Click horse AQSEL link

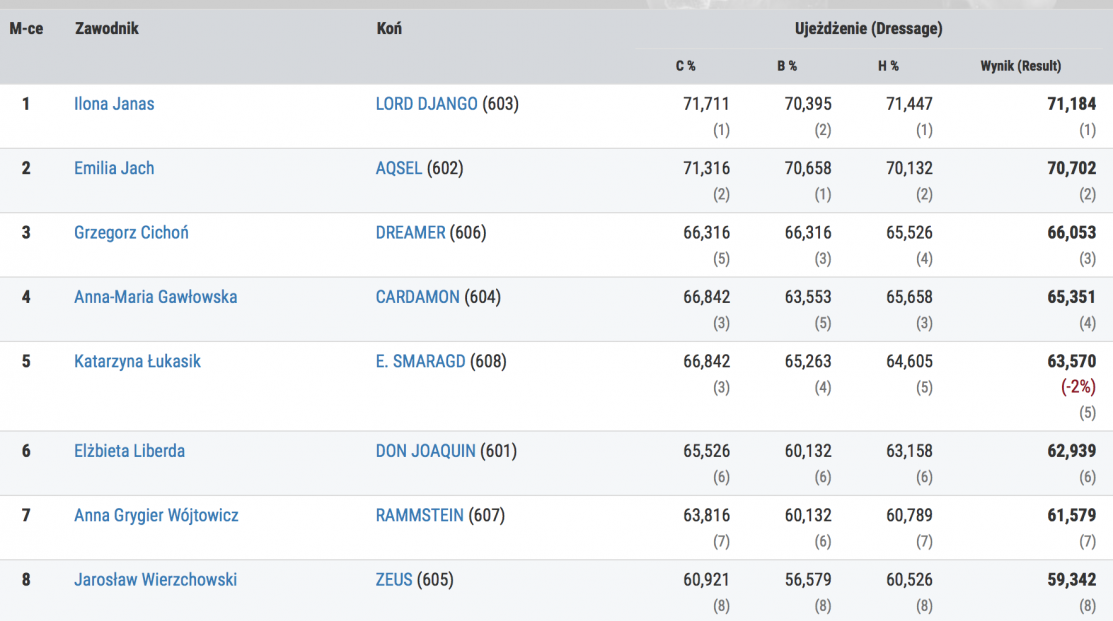(399, 168)
